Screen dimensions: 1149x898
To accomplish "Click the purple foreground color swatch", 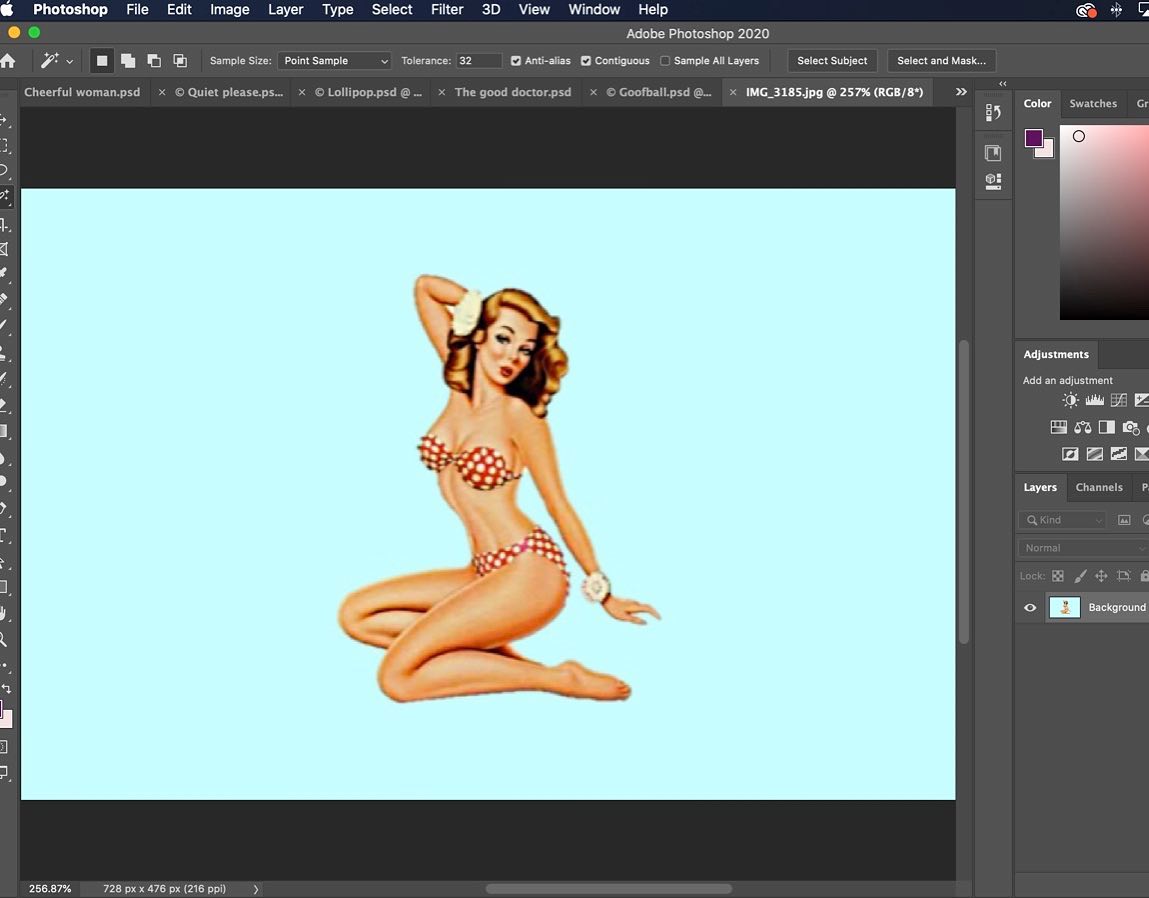I will pyautogui.click(x=1033, y=137).
